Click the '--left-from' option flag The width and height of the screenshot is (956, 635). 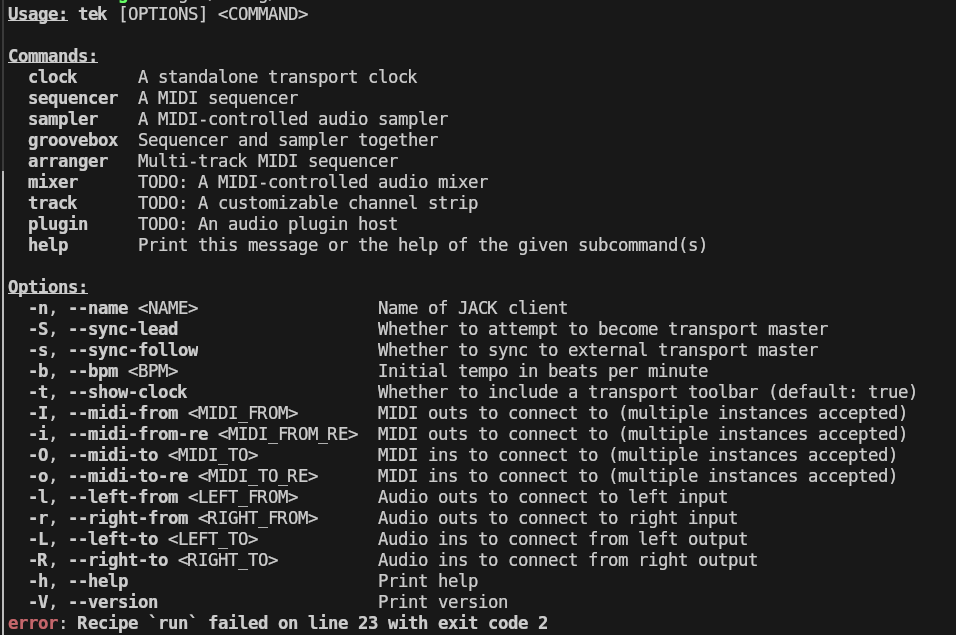123,497
